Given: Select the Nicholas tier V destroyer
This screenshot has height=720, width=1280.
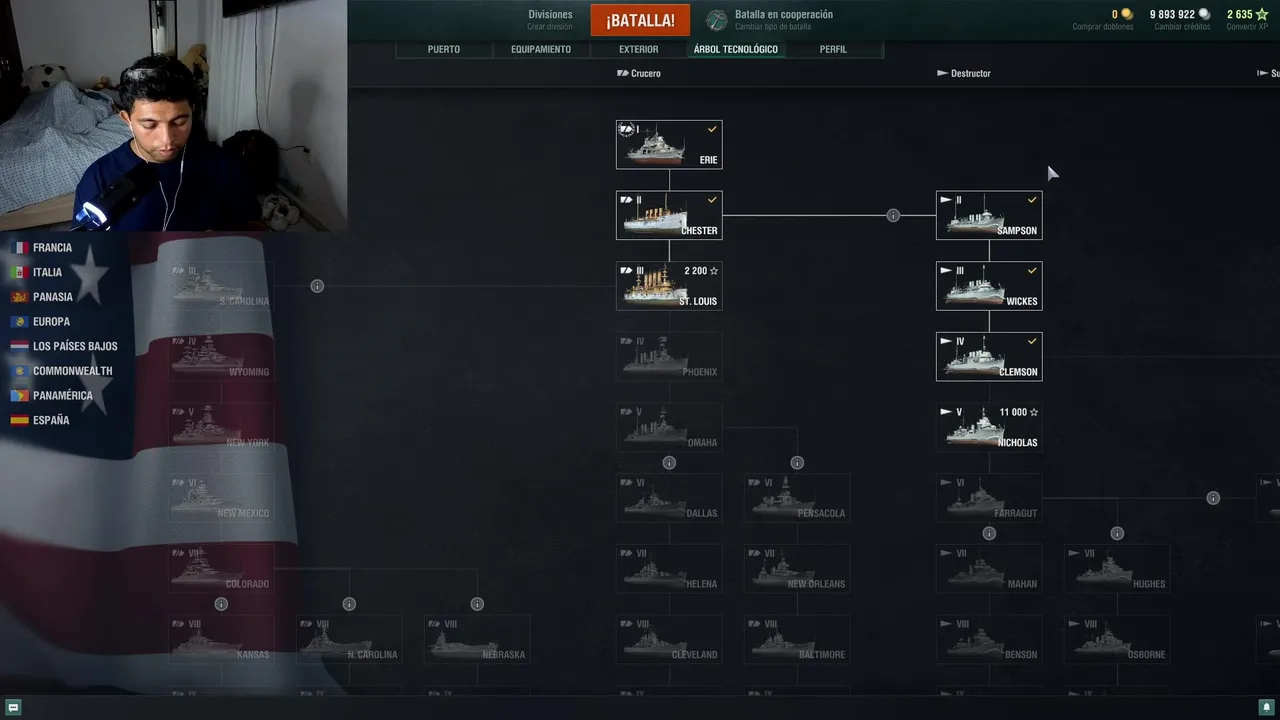Looking at the screenshot, I should pos(989,427).
